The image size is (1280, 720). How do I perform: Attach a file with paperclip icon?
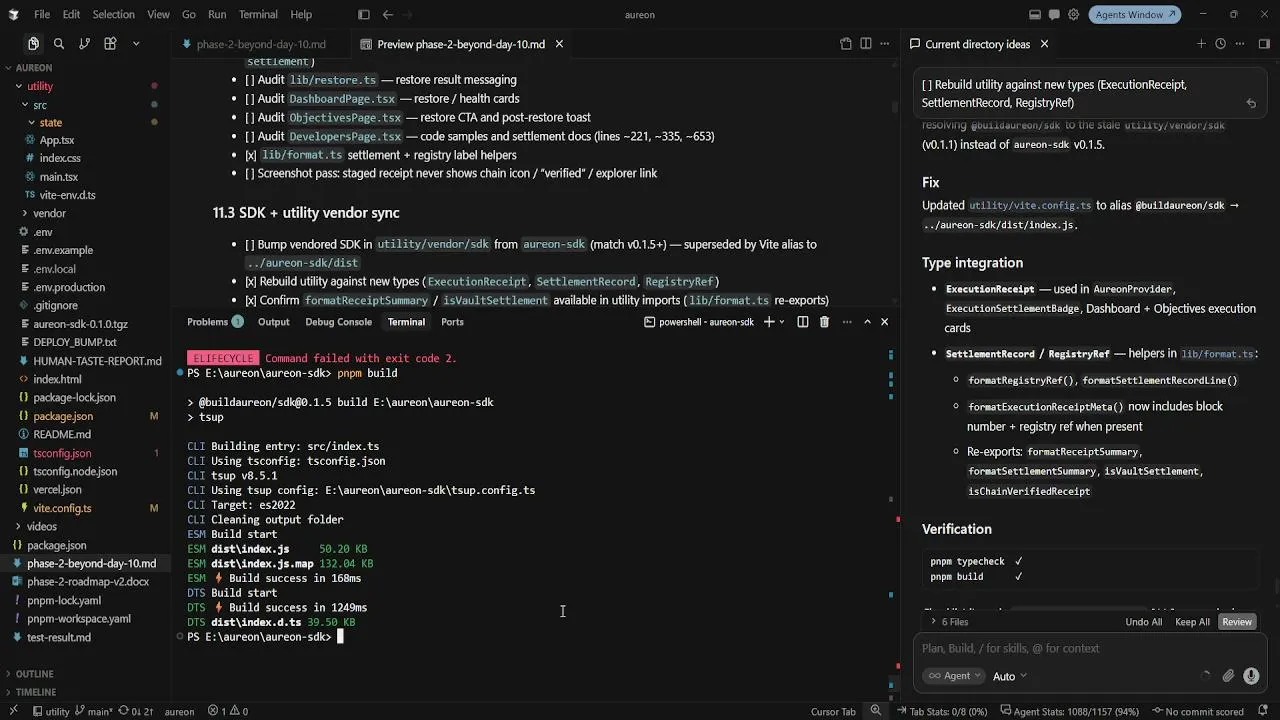coord(1228,676)
